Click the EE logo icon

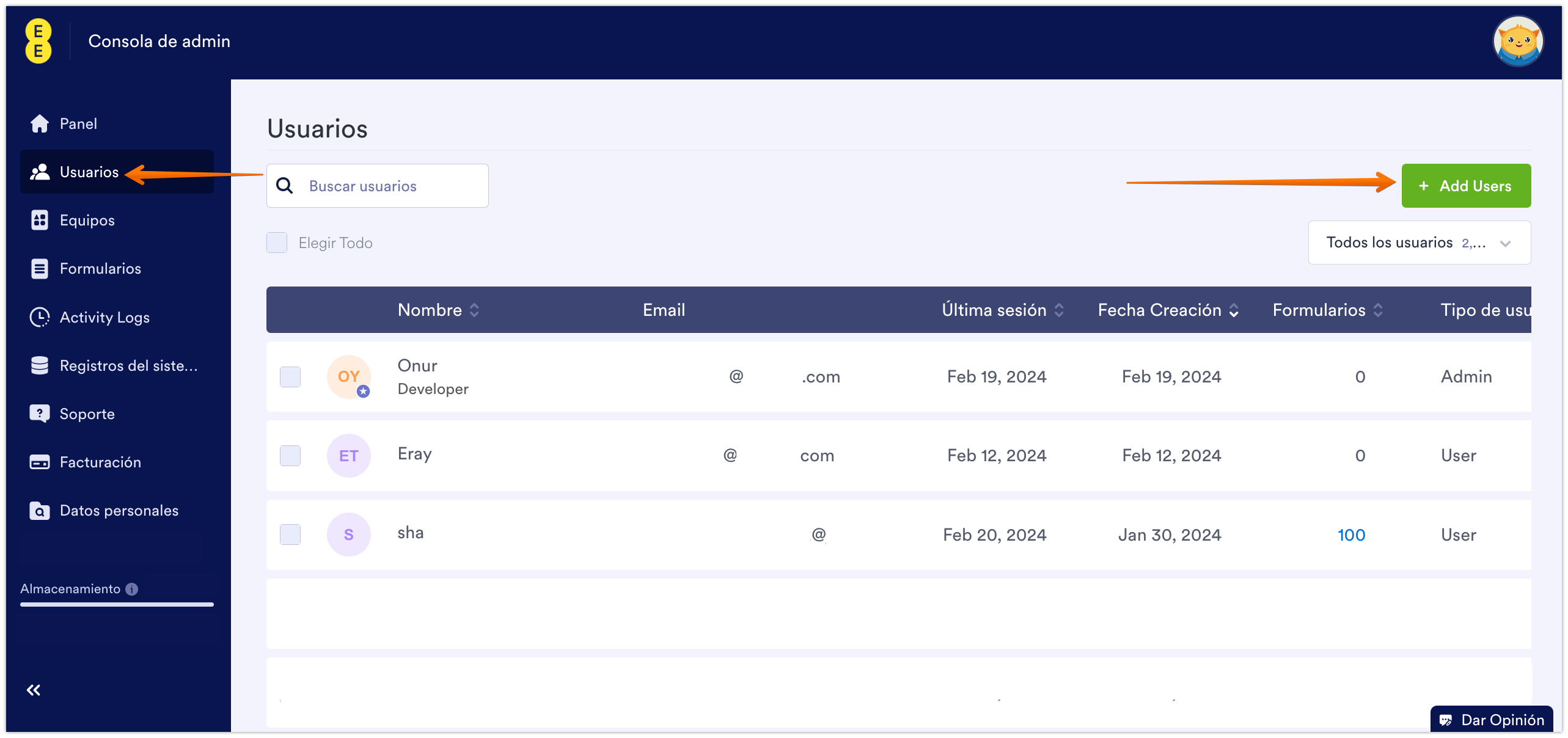click(38, 41)
